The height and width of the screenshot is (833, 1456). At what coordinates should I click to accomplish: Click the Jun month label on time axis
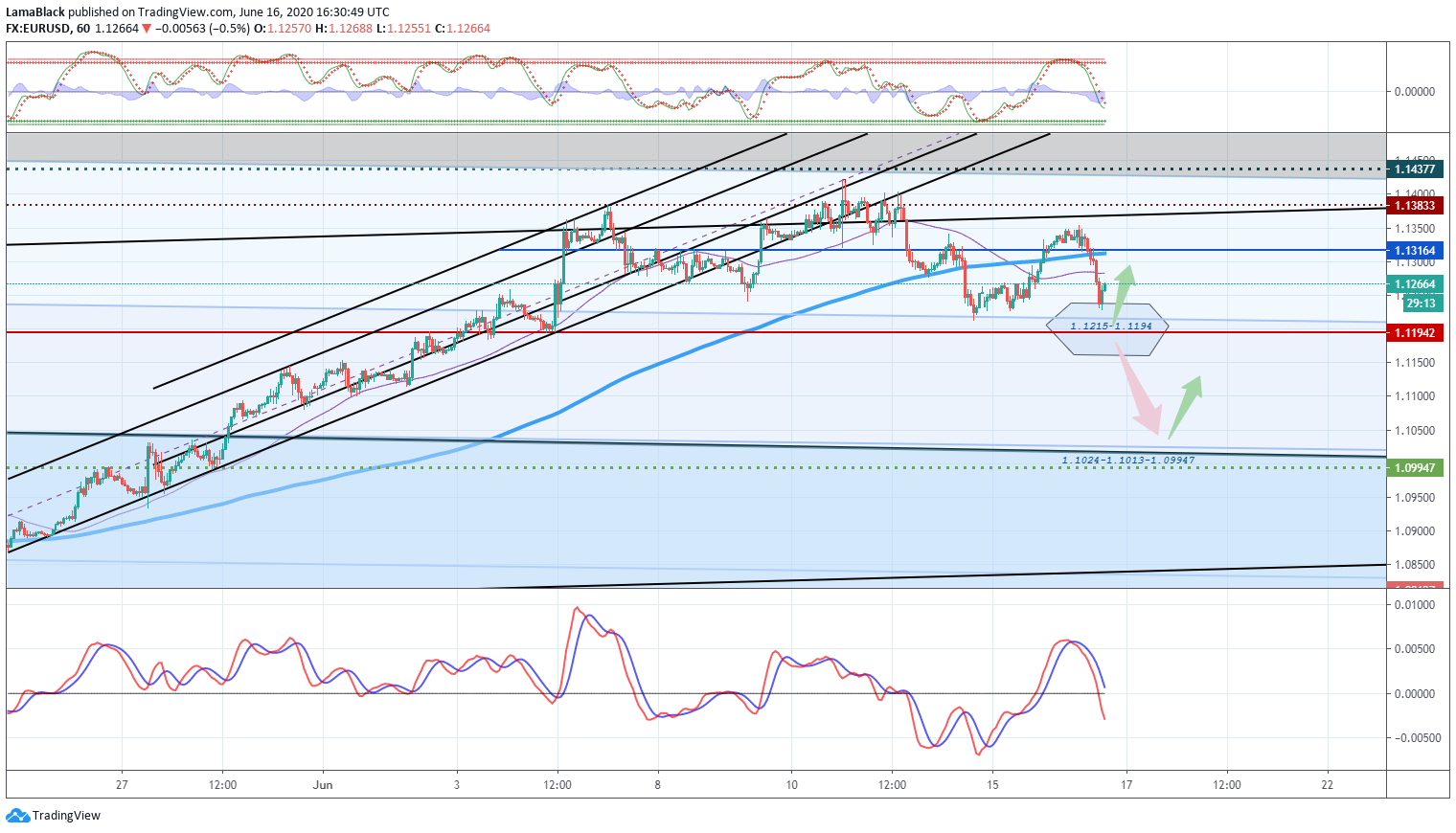pyautogui.click(x=323, y=785)
